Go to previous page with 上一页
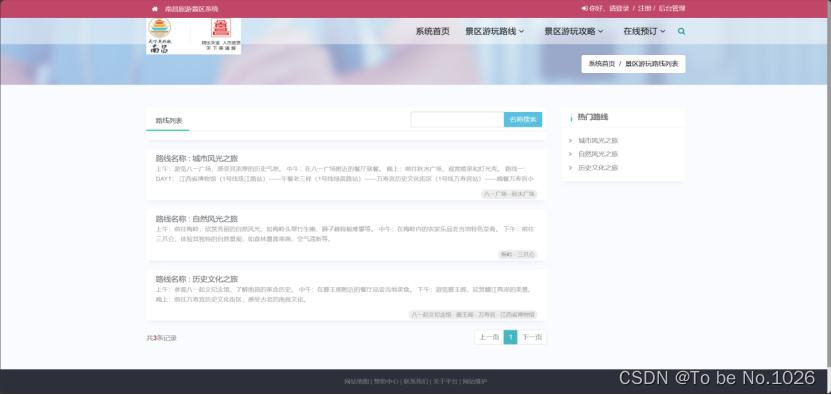This screenshot has height=395, width=831. [489, 337]
